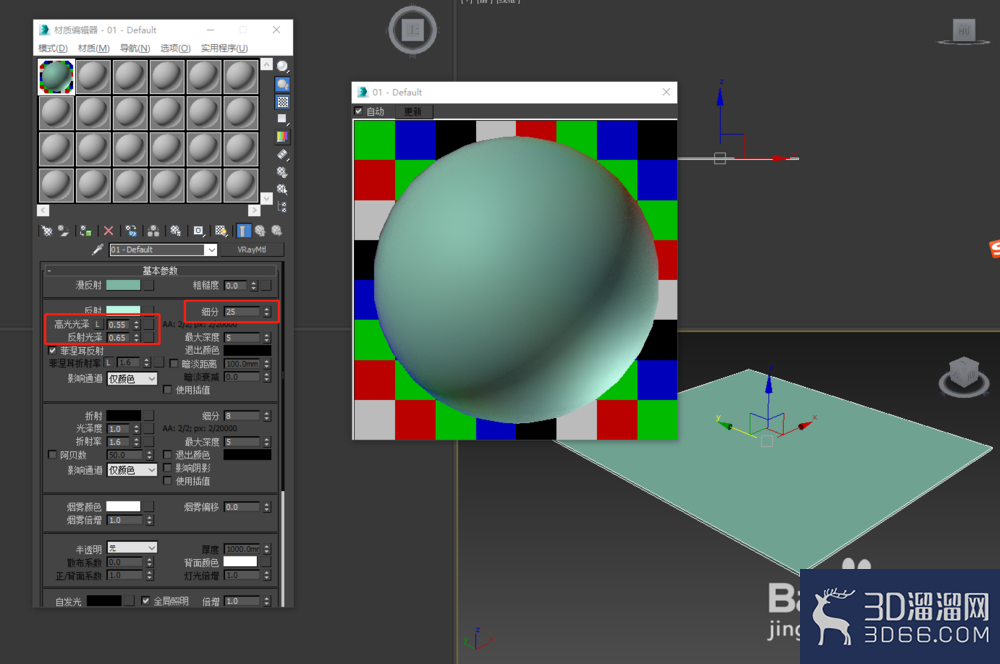Click the 烟雾颜色 fog color swatch
This screenshot has width=1000, height=664.
click(x=123, y=506)
